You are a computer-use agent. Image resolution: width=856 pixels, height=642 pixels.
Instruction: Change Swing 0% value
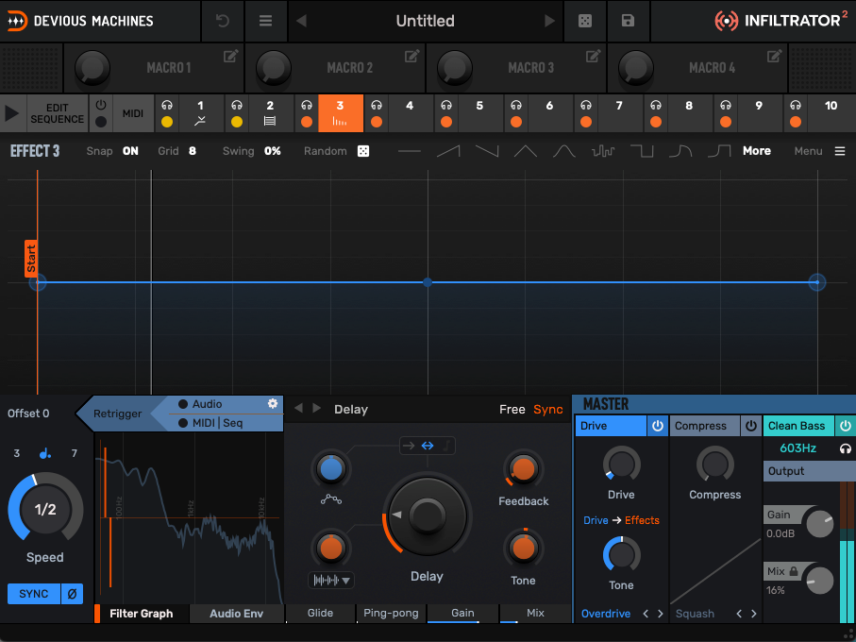(272, 151)
